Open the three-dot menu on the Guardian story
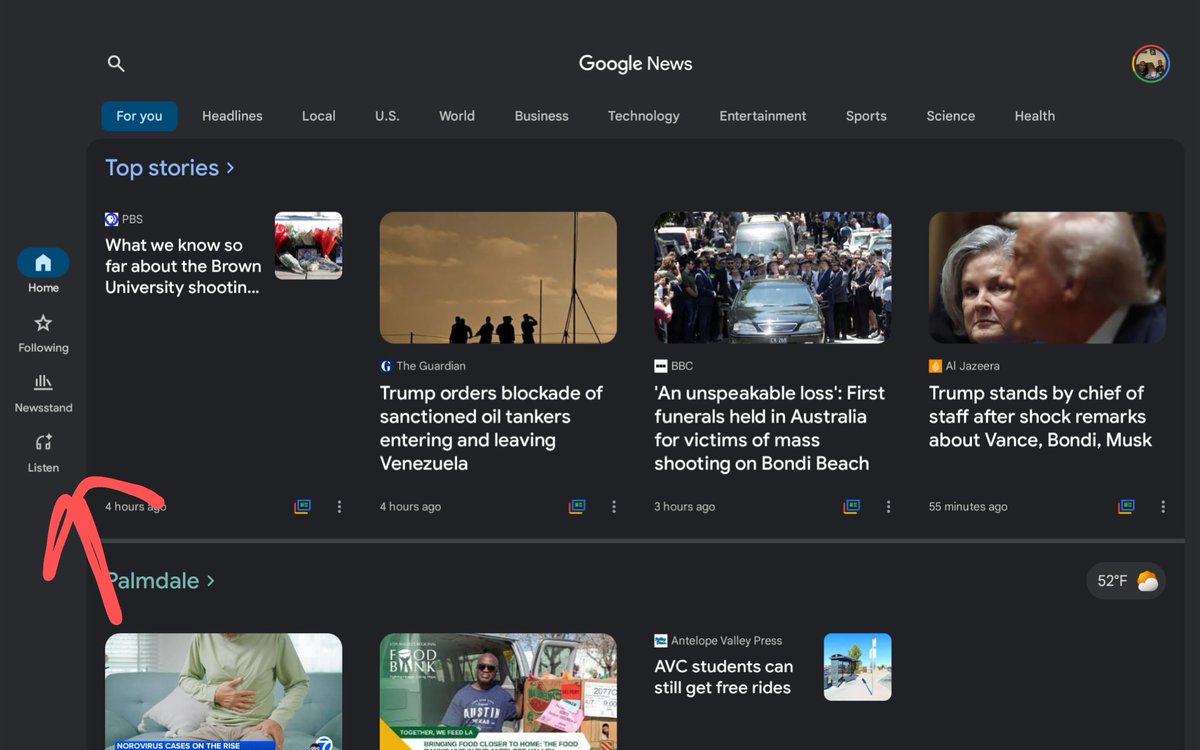This screenshot has width=1200, height=750. pos(613,507)
